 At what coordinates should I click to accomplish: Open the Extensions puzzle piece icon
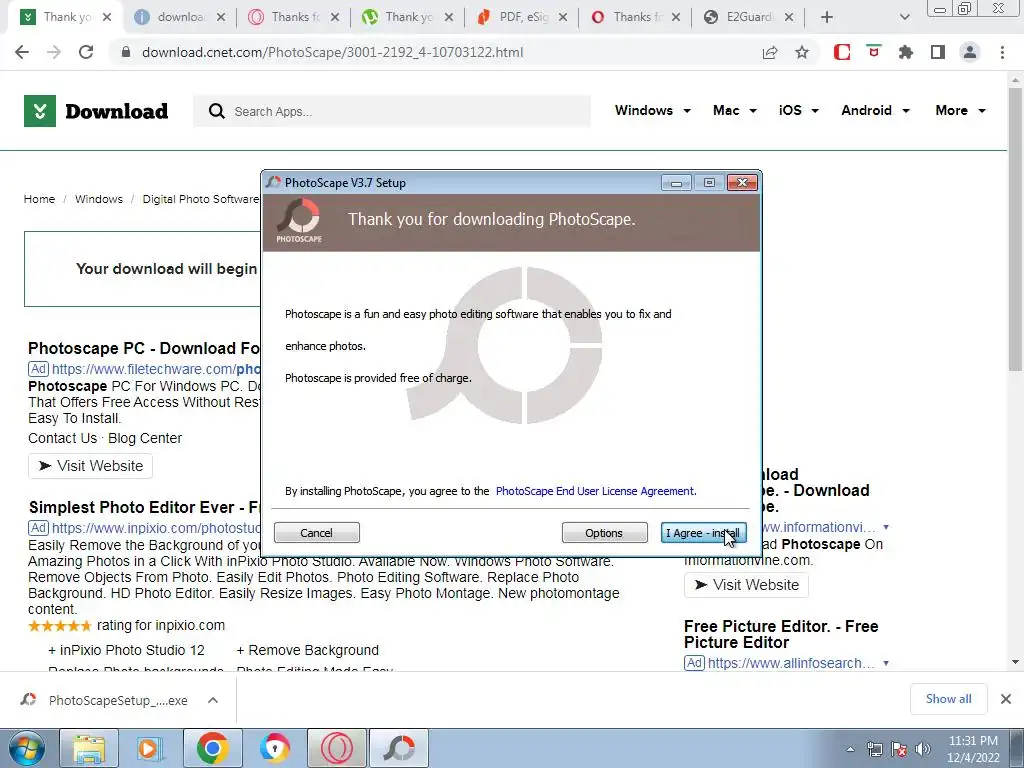906,52
